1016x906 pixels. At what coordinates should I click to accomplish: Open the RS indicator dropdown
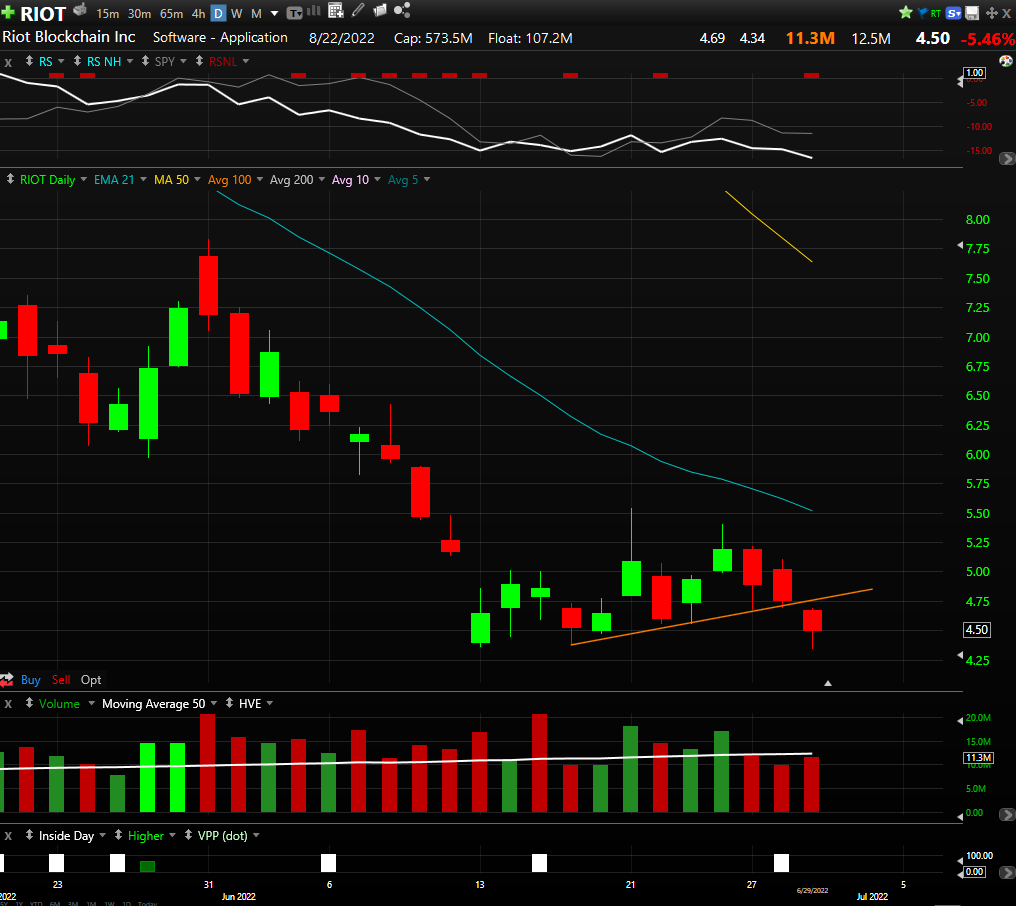coord(61,62)
